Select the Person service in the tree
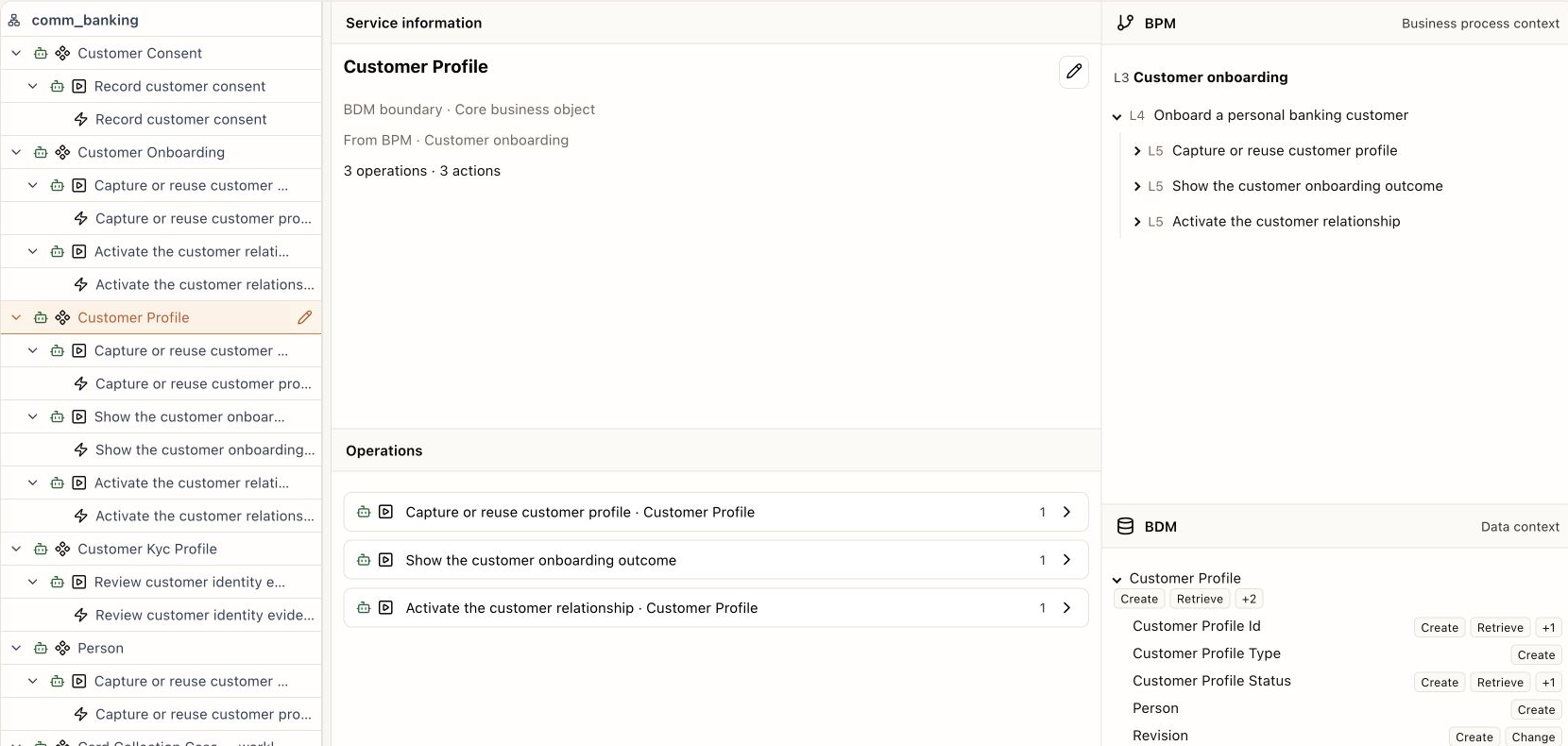This screenshot has width=1568, height=746. pyautogui.click(x=100, y=648)
